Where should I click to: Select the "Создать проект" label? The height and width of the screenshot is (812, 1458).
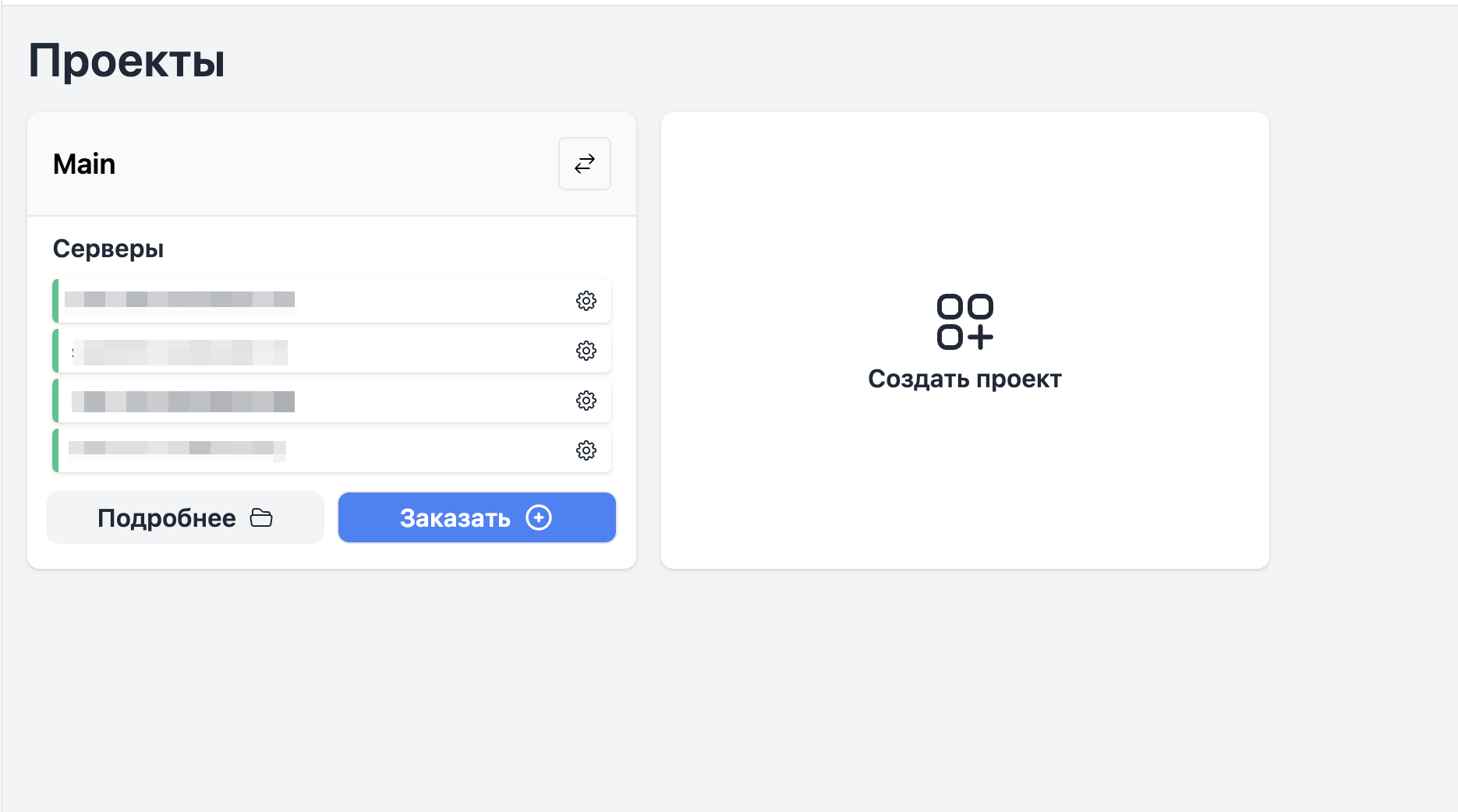964,379
